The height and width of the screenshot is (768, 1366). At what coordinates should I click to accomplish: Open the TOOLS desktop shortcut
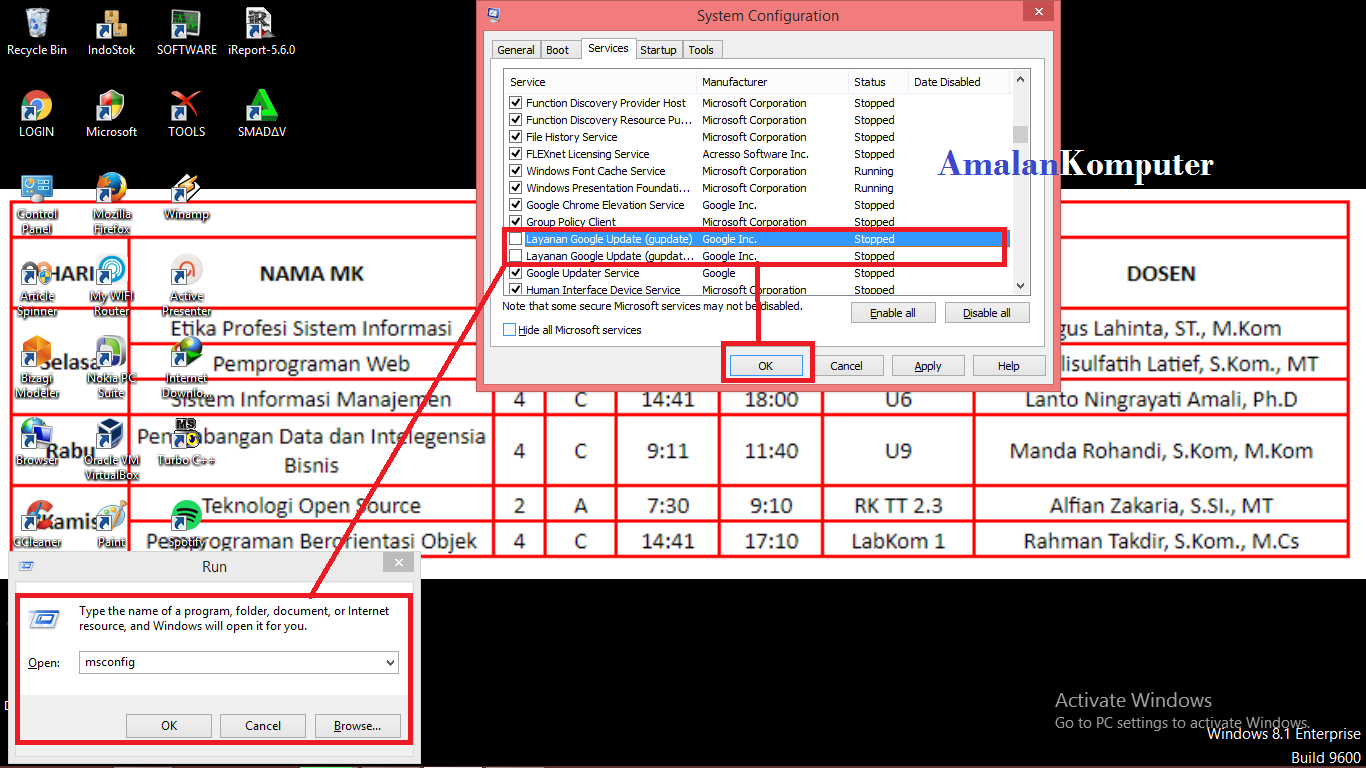(186, 113)
